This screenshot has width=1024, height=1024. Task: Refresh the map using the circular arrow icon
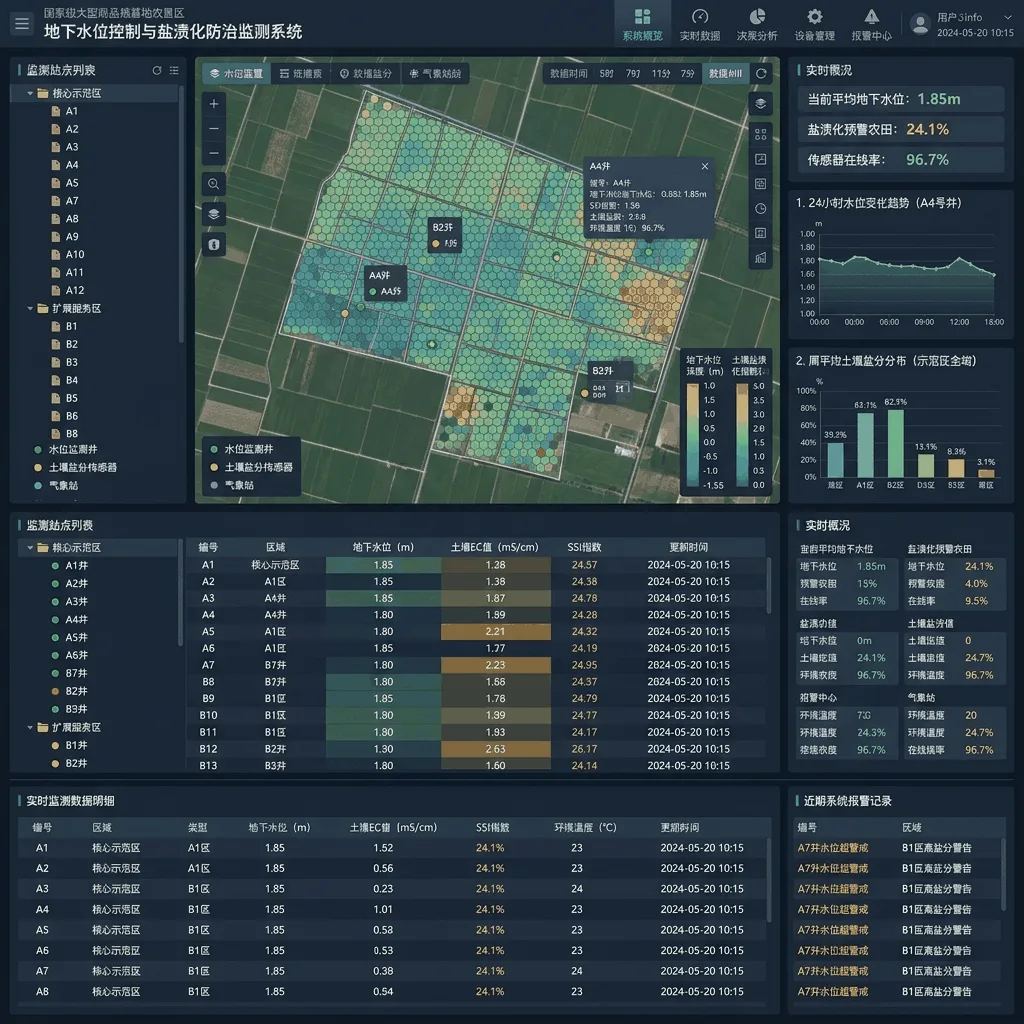761,73
